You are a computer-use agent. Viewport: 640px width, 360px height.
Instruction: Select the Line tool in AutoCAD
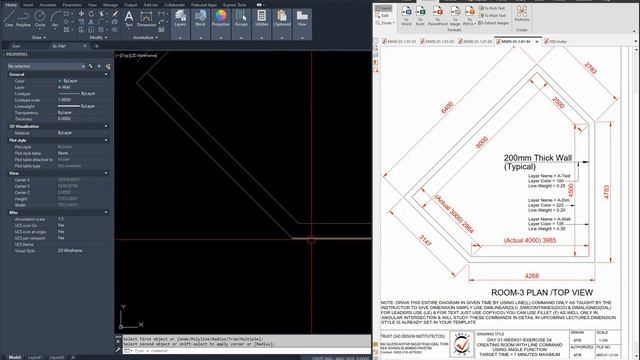9,18
